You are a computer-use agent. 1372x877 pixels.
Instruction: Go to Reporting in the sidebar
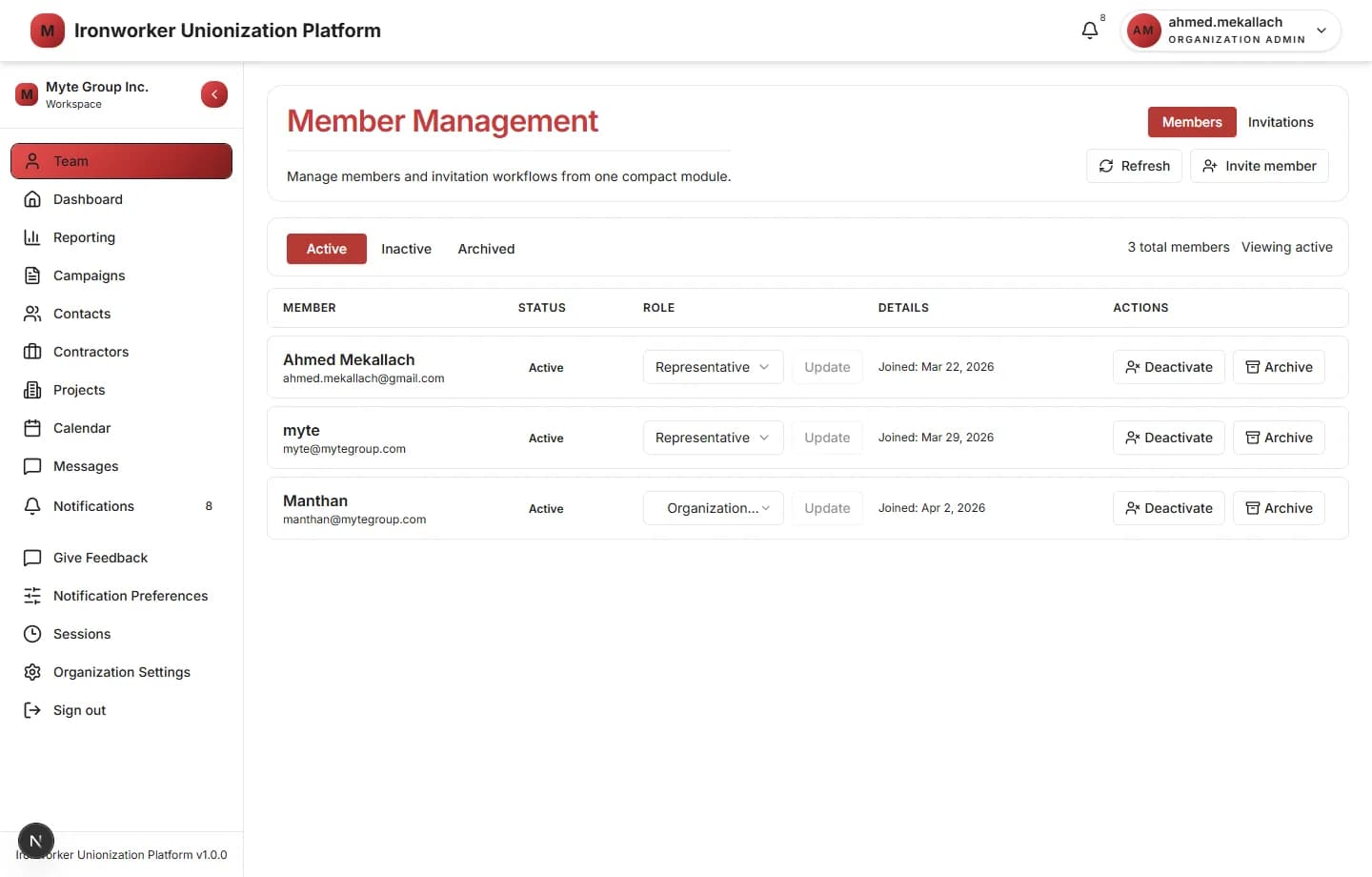[121, 237]
